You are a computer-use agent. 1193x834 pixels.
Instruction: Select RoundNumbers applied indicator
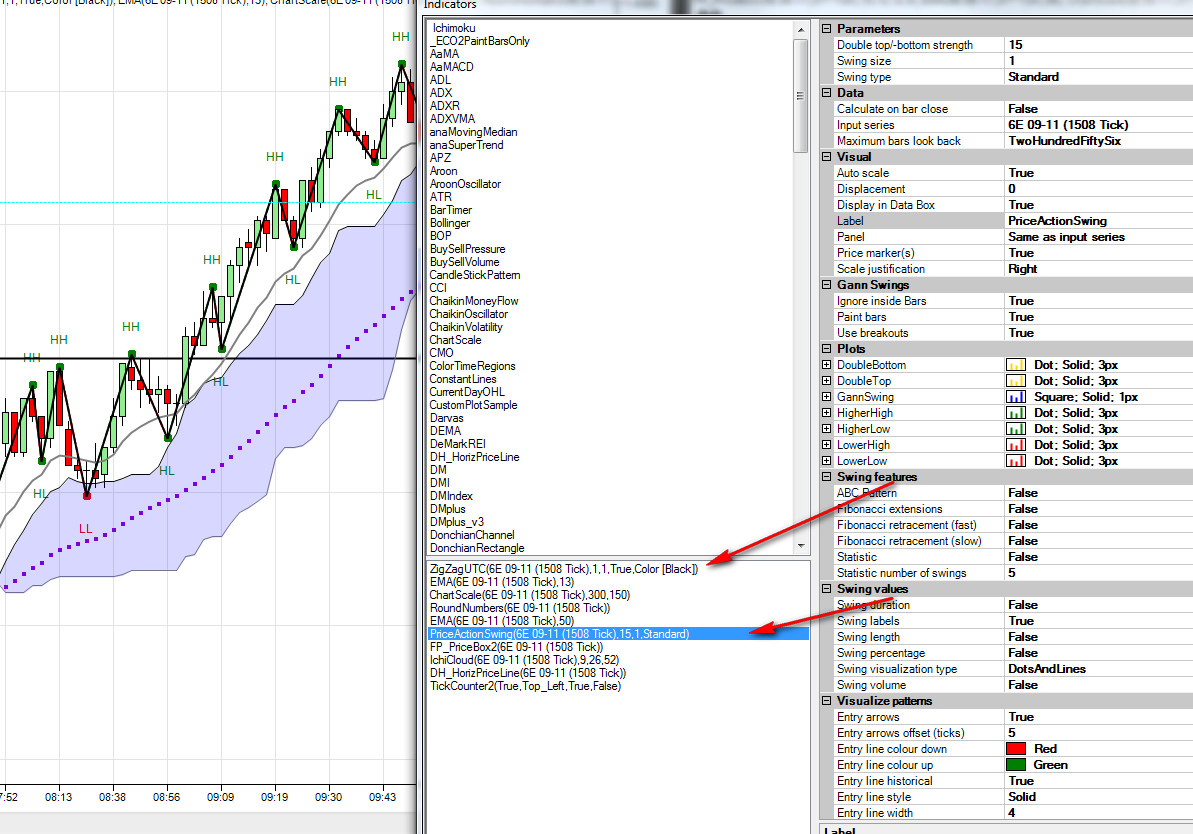(520, 608)
